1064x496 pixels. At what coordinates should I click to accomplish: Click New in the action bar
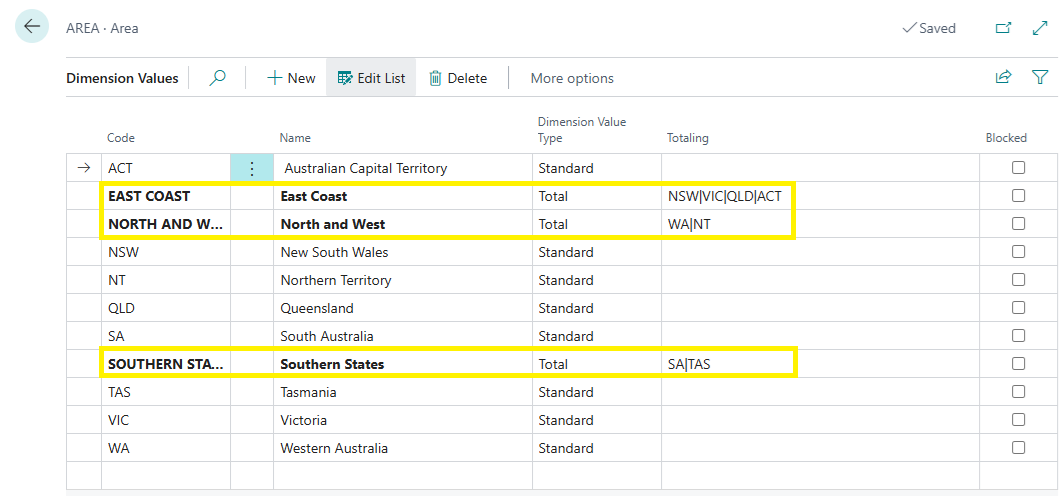click(x=291, y=78)
